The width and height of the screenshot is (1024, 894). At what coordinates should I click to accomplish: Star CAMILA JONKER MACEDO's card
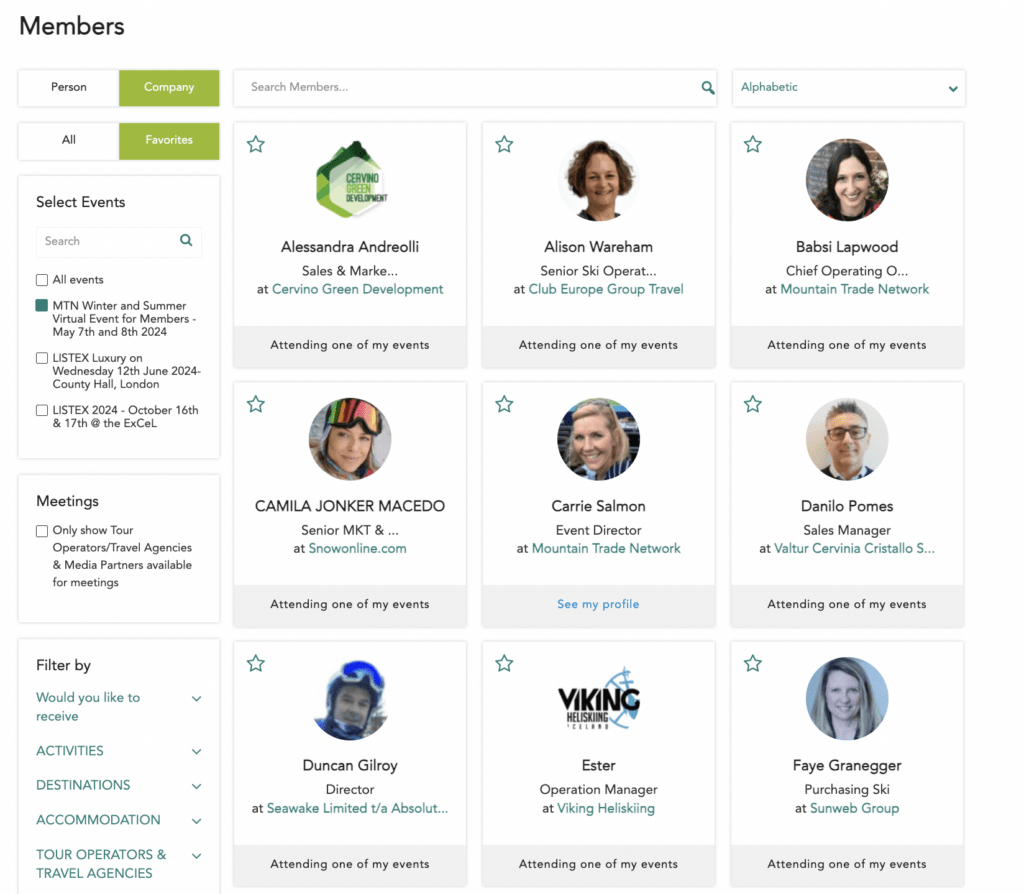pyautogui.click(x=255, y=404)
